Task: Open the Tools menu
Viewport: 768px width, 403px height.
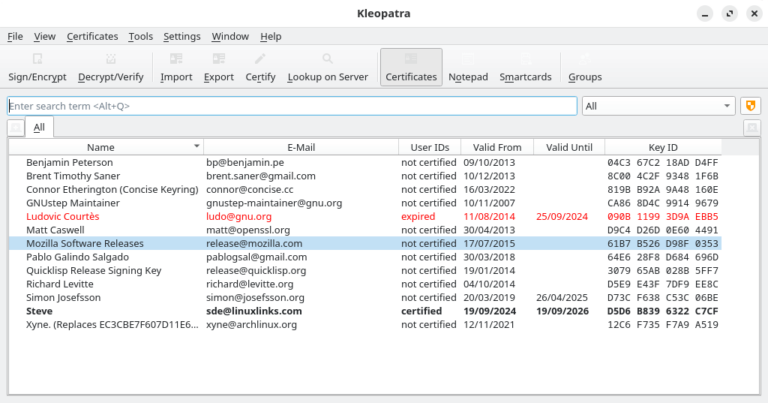Action: [x=141, y=36]
